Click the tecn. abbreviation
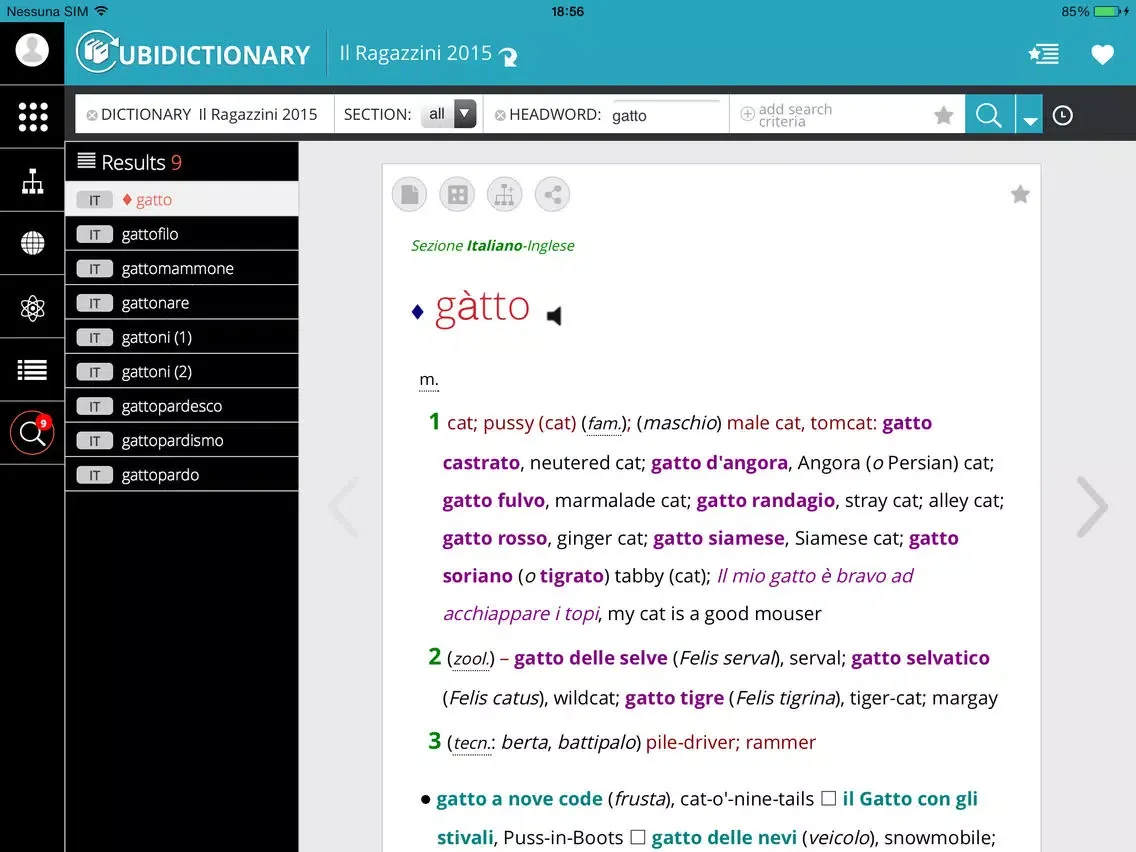The width and height of the screenshot is (1136, 852). (x=472, y=743)
